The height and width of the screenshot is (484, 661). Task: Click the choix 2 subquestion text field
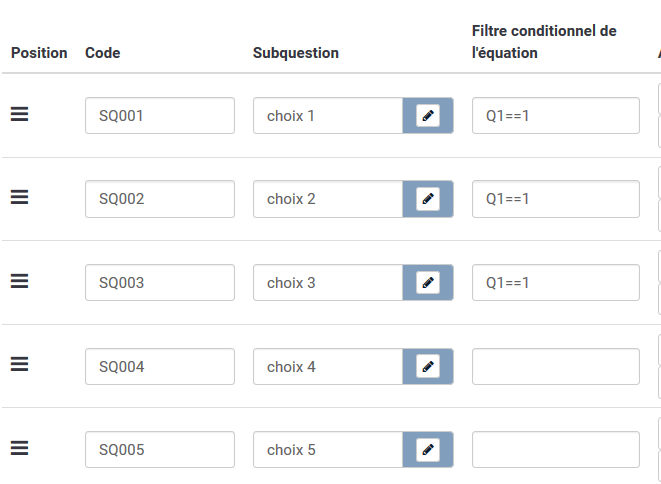pos(328,199)
